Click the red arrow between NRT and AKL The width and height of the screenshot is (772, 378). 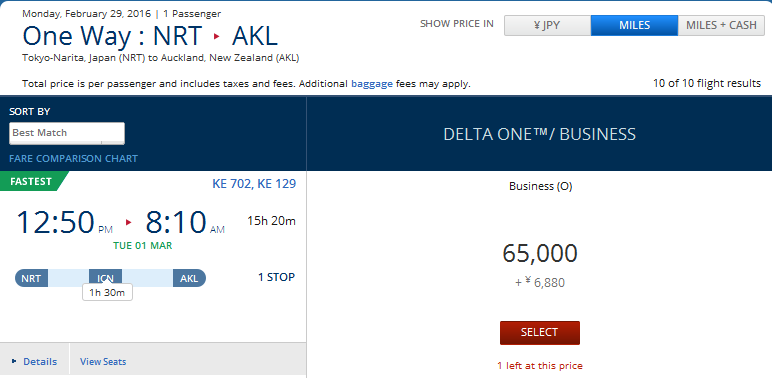(216, 36)
